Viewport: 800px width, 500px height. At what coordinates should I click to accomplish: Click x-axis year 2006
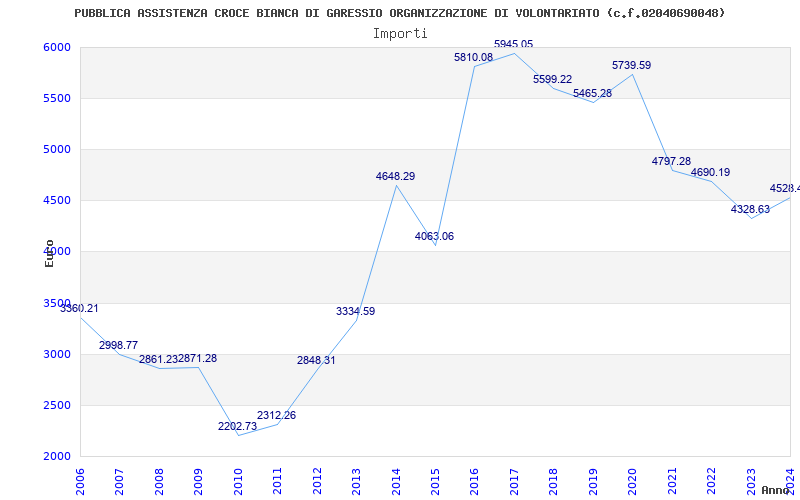(x=80, y=481)
